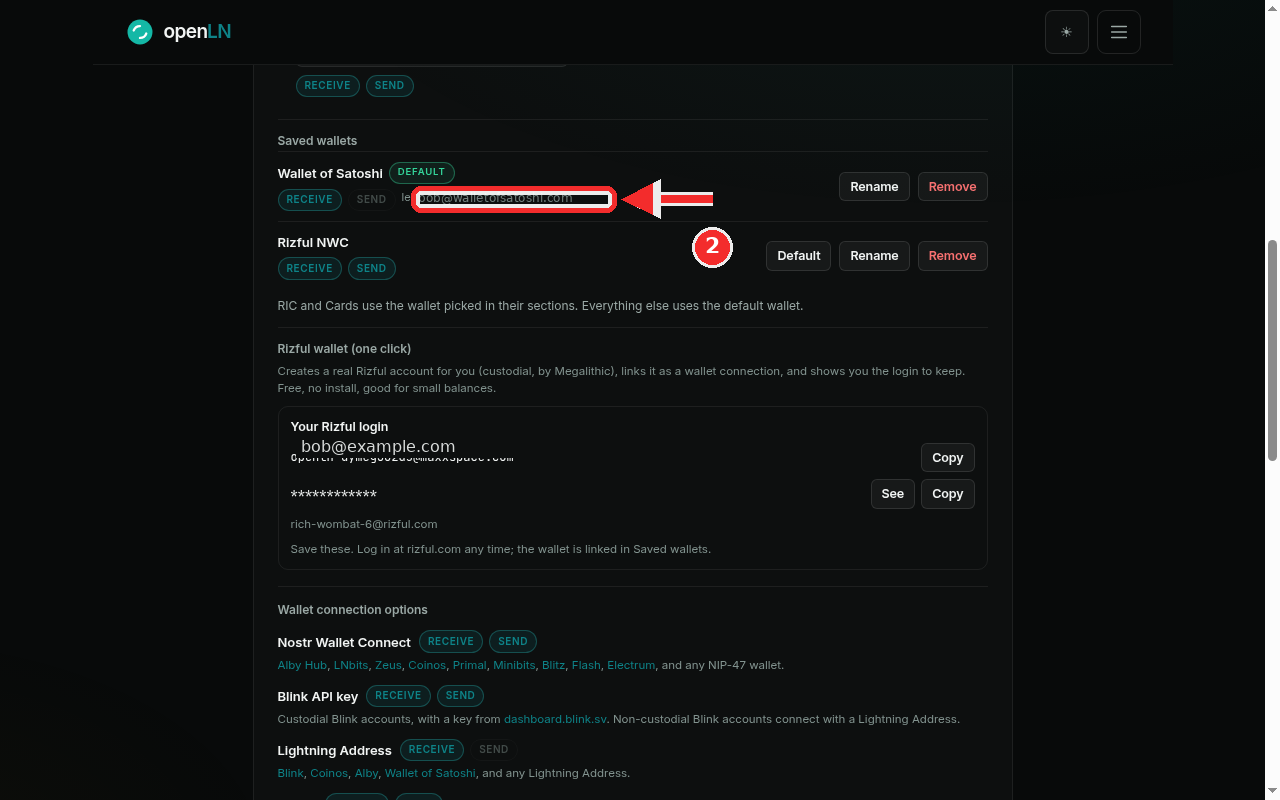The width and height of the screenshot is (1280, 800).
Task: Open the Minibits link
Action: pyautogui.click(x=514, y=665)
